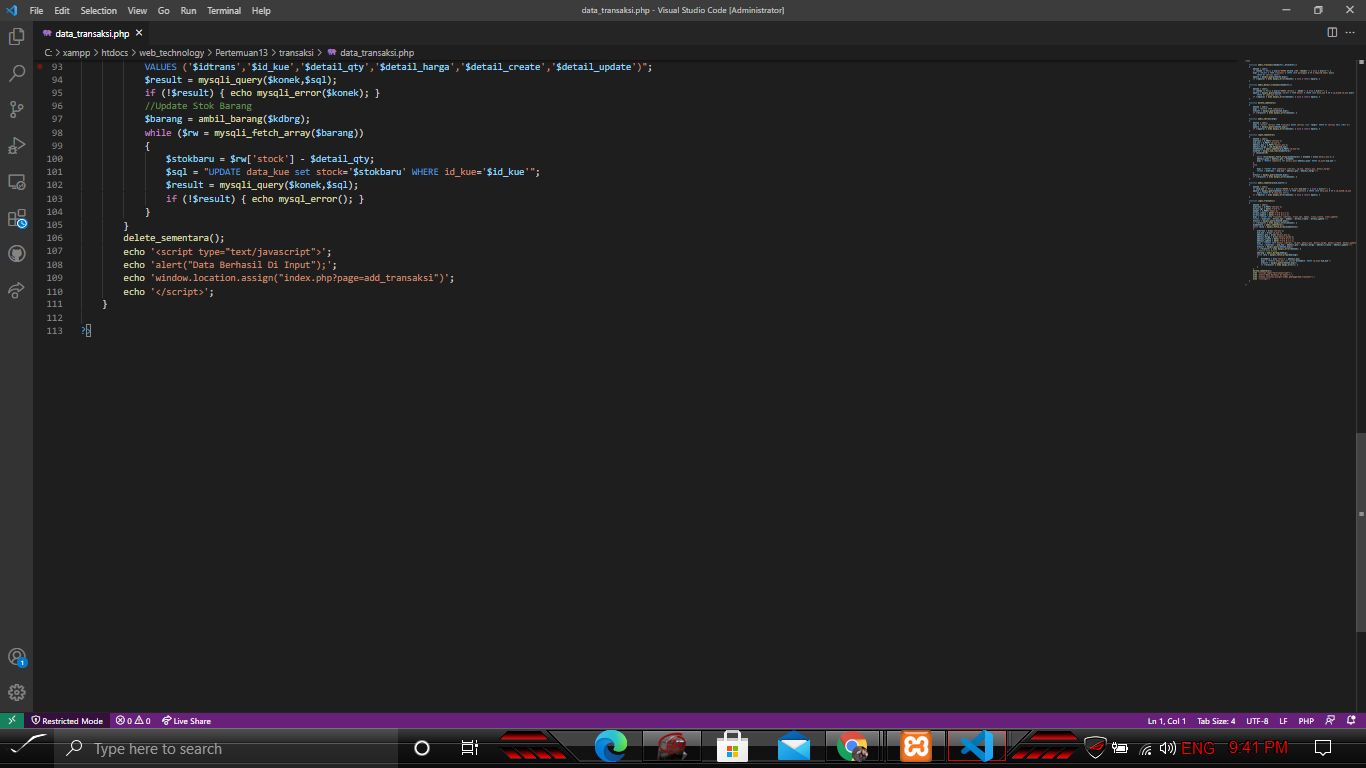
Task: Open Task View on taskbar
Action: click(469, 748)
